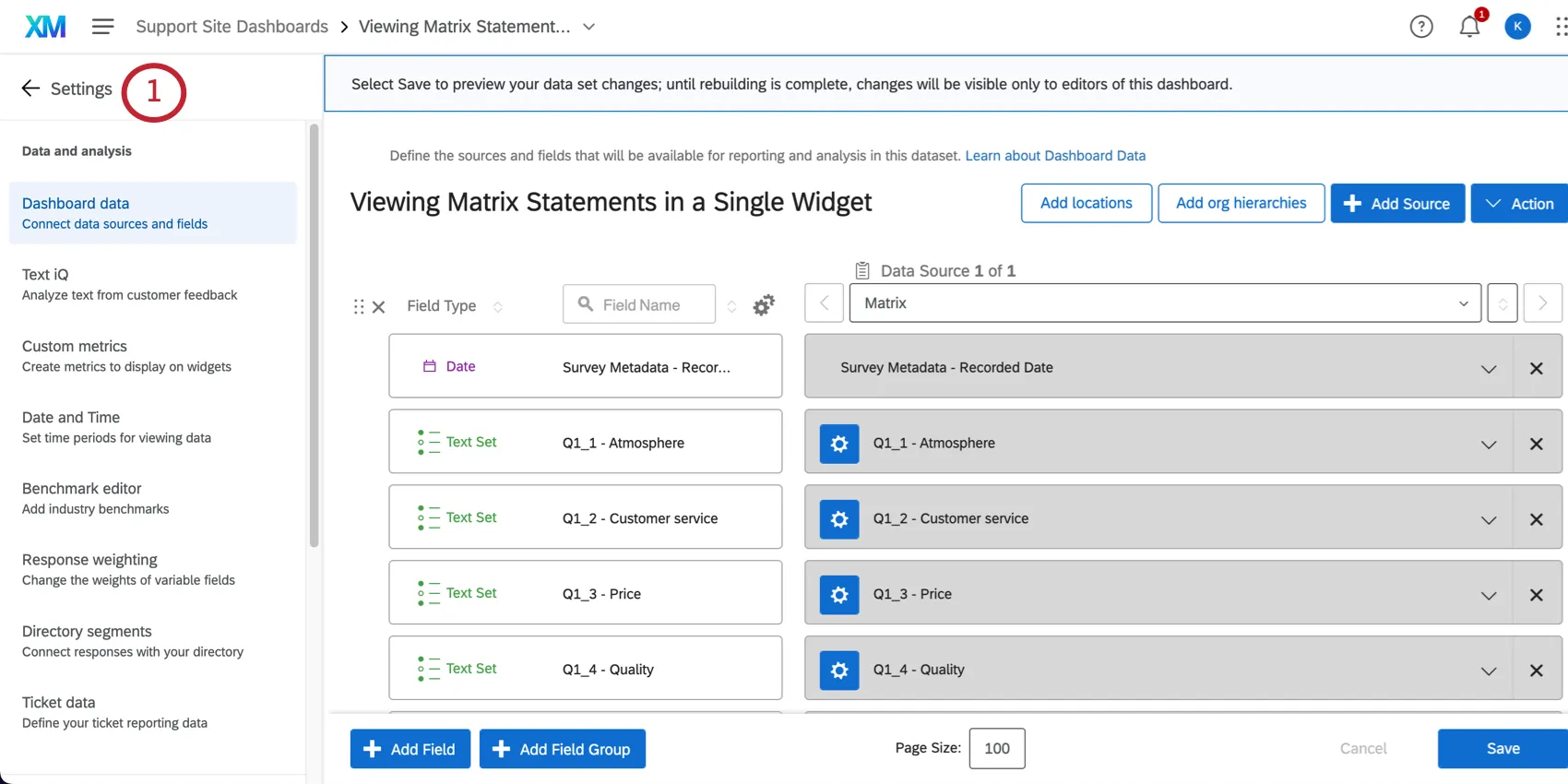Open the hamburger navigation menu
Screen dimensions: 1568x784
click(102, 27)
